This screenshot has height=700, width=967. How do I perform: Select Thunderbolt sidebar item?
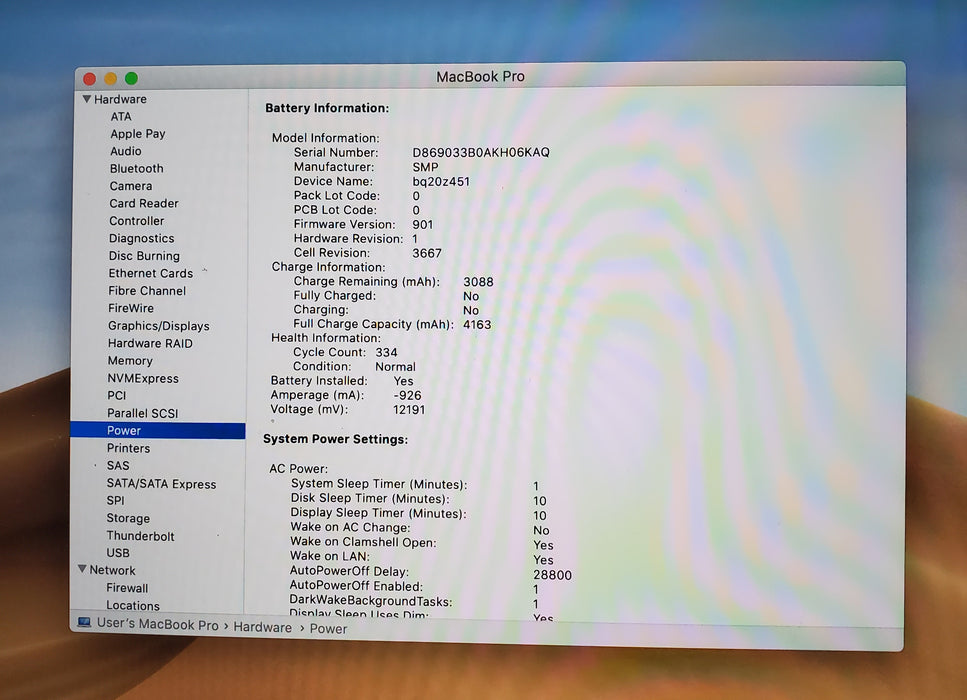[x=140, y=536]
